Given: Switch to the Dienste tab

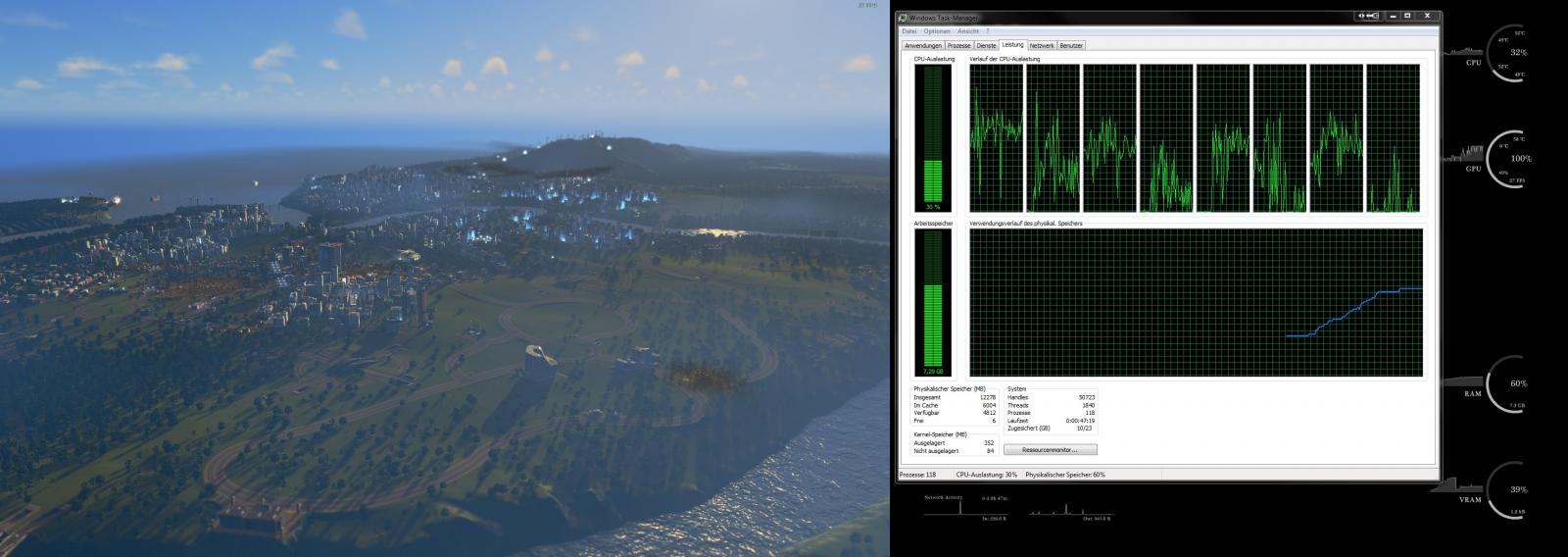Looking at the screenshot, I should click(986, 45).
